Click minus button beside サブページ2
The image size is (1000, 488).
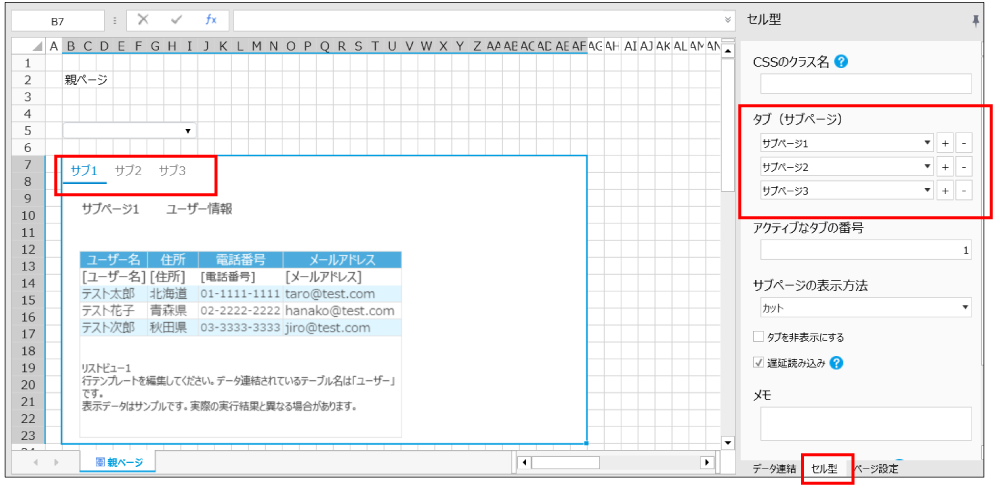click(963, 166)
